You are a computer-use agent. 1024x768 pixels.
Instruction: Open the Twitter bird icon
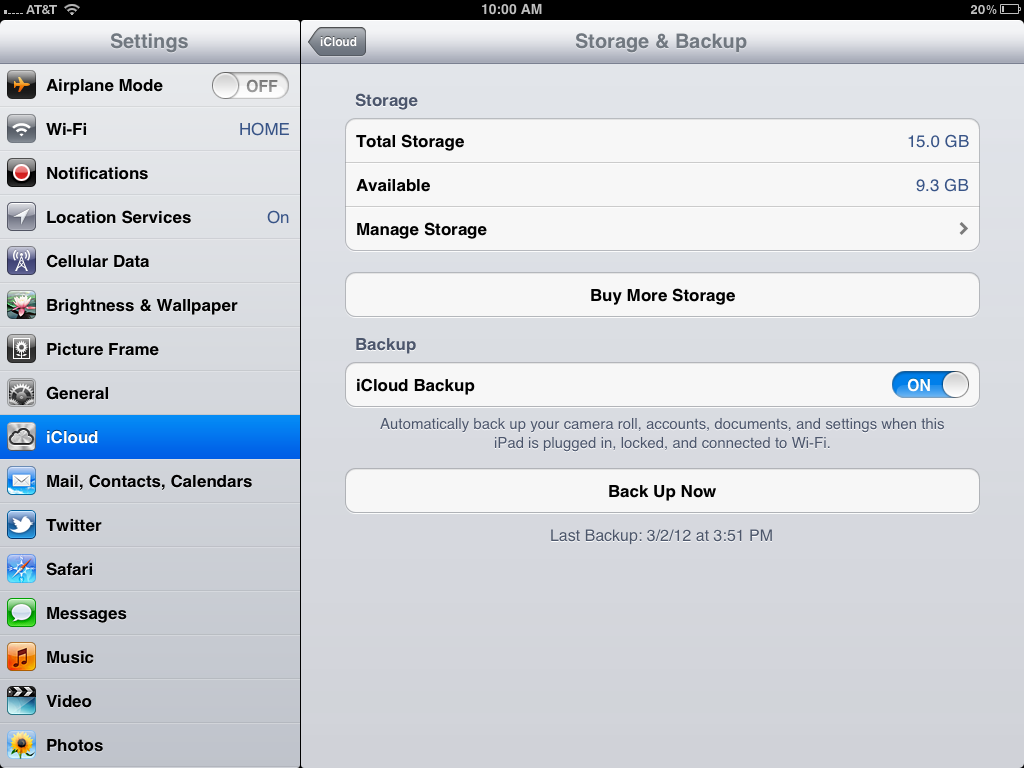click(22, 525)
